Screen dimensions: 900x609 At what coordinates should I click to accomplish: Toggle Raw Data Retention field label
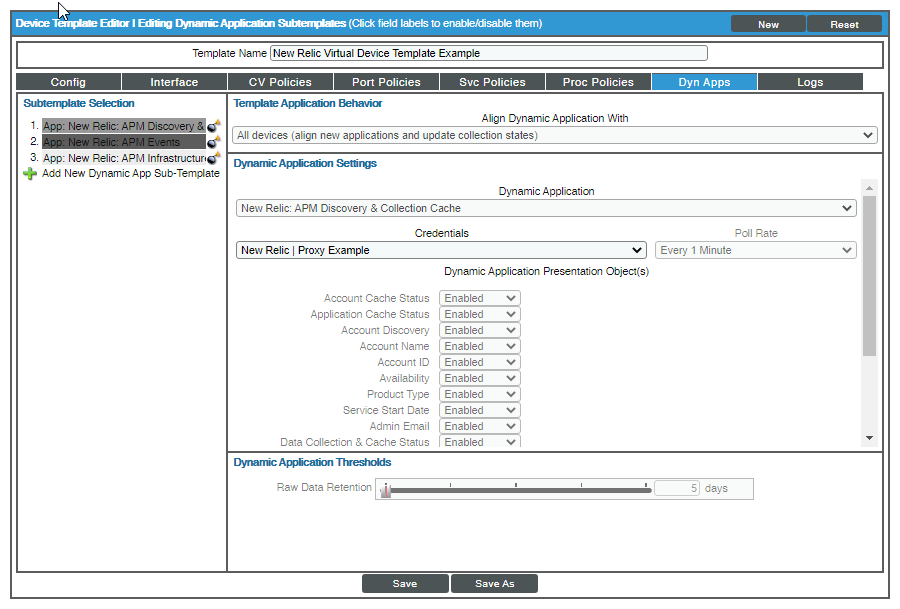point(324,487)
